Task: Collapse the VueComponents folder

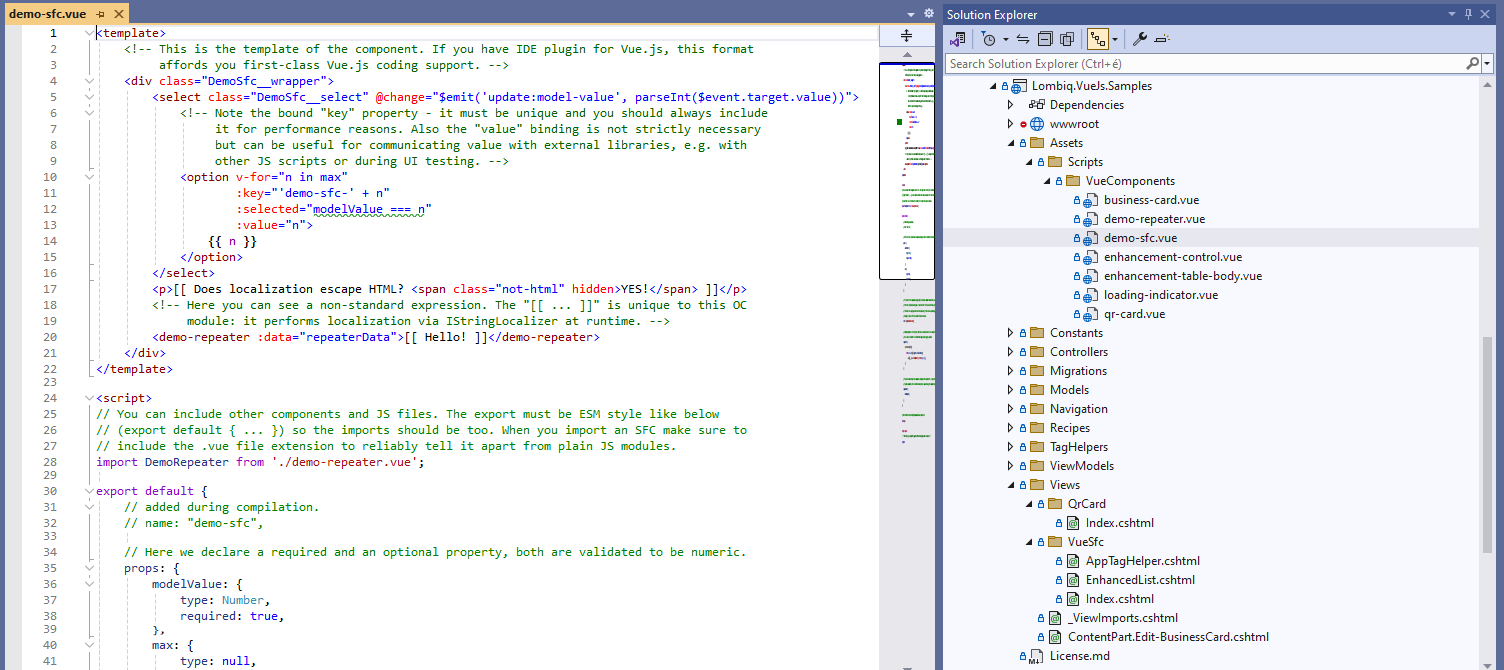Action: click(x=1046, y=181)
